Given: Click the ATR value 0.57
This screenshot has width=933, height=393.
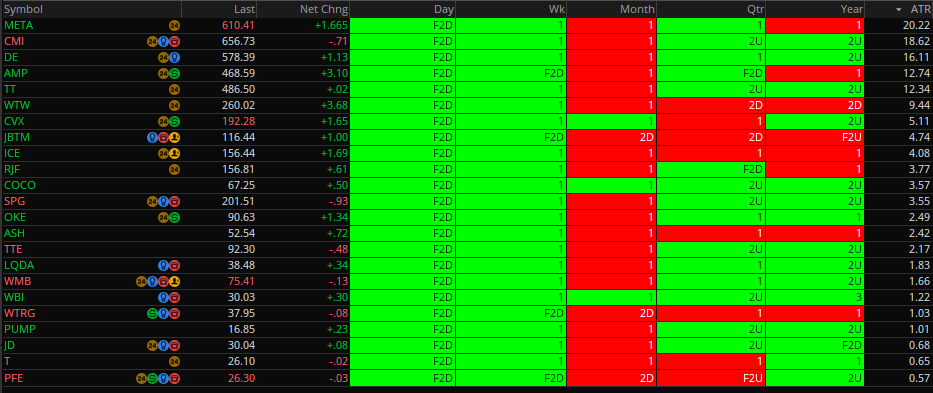Looking at the screenshot, I should [x=919, y=377].
